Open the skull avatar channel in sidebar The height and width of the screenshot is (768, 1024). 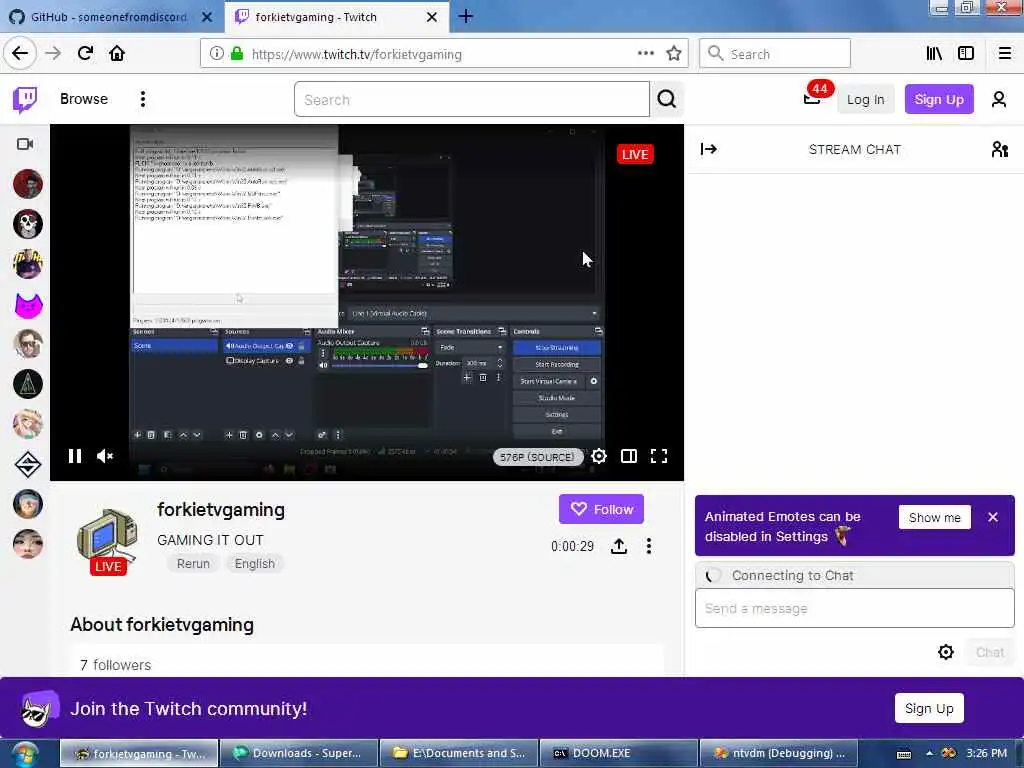click(27, 224)
